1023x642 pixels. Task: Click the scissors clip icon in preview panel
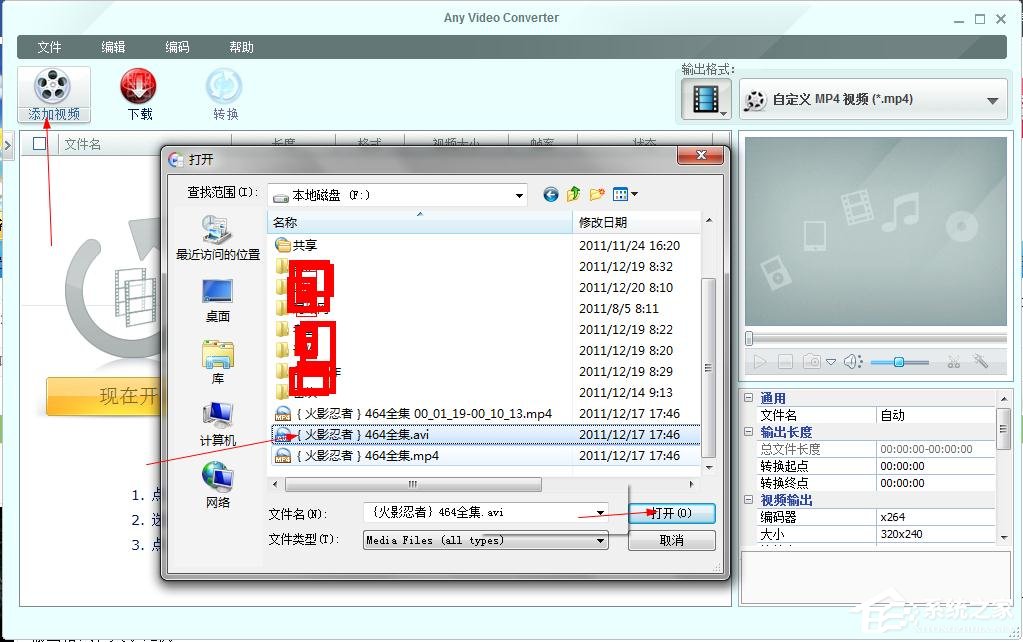[x=953, y=362]
